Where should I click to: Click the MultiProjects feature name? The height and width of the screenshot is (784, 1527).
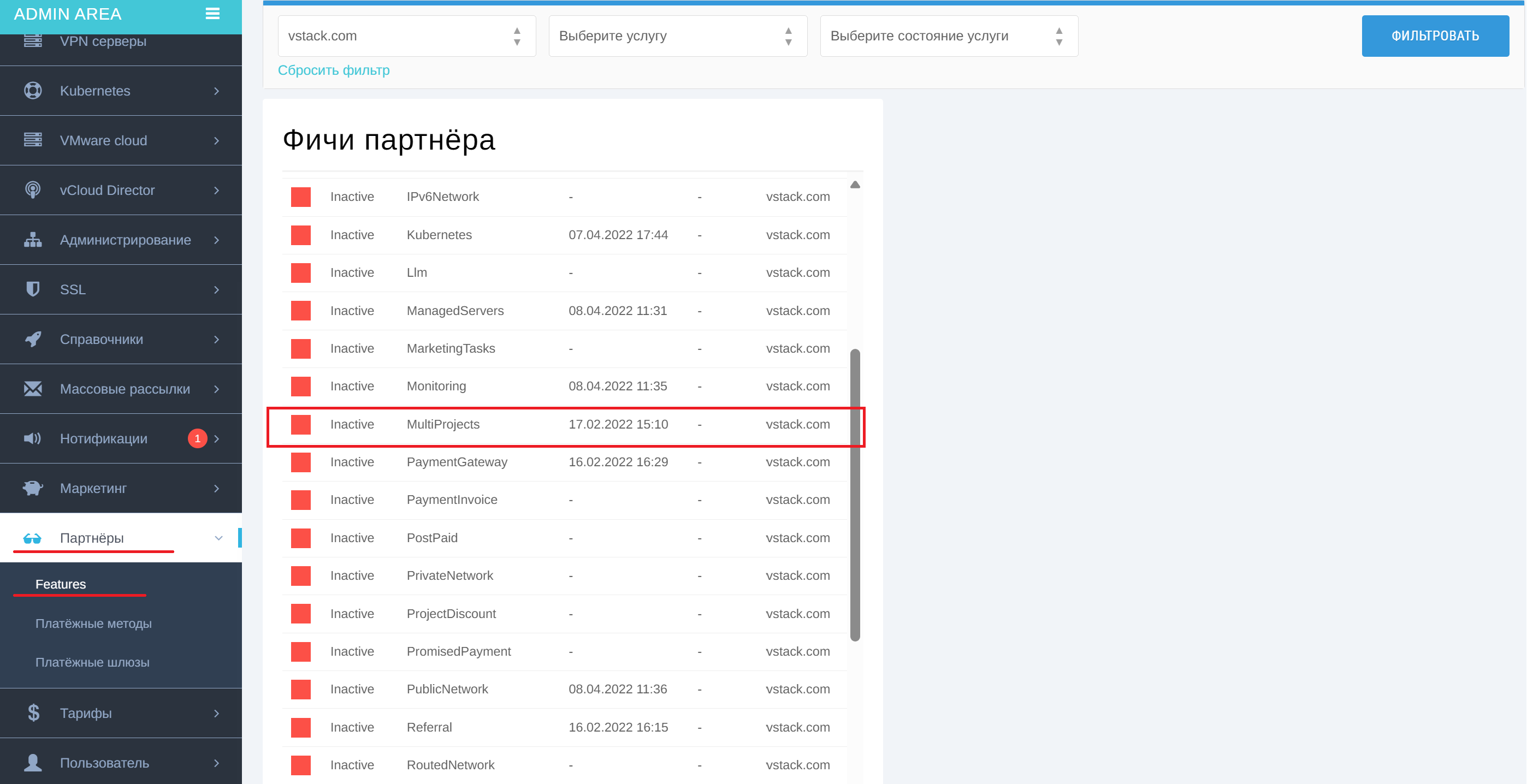click(x=443, y=424)
